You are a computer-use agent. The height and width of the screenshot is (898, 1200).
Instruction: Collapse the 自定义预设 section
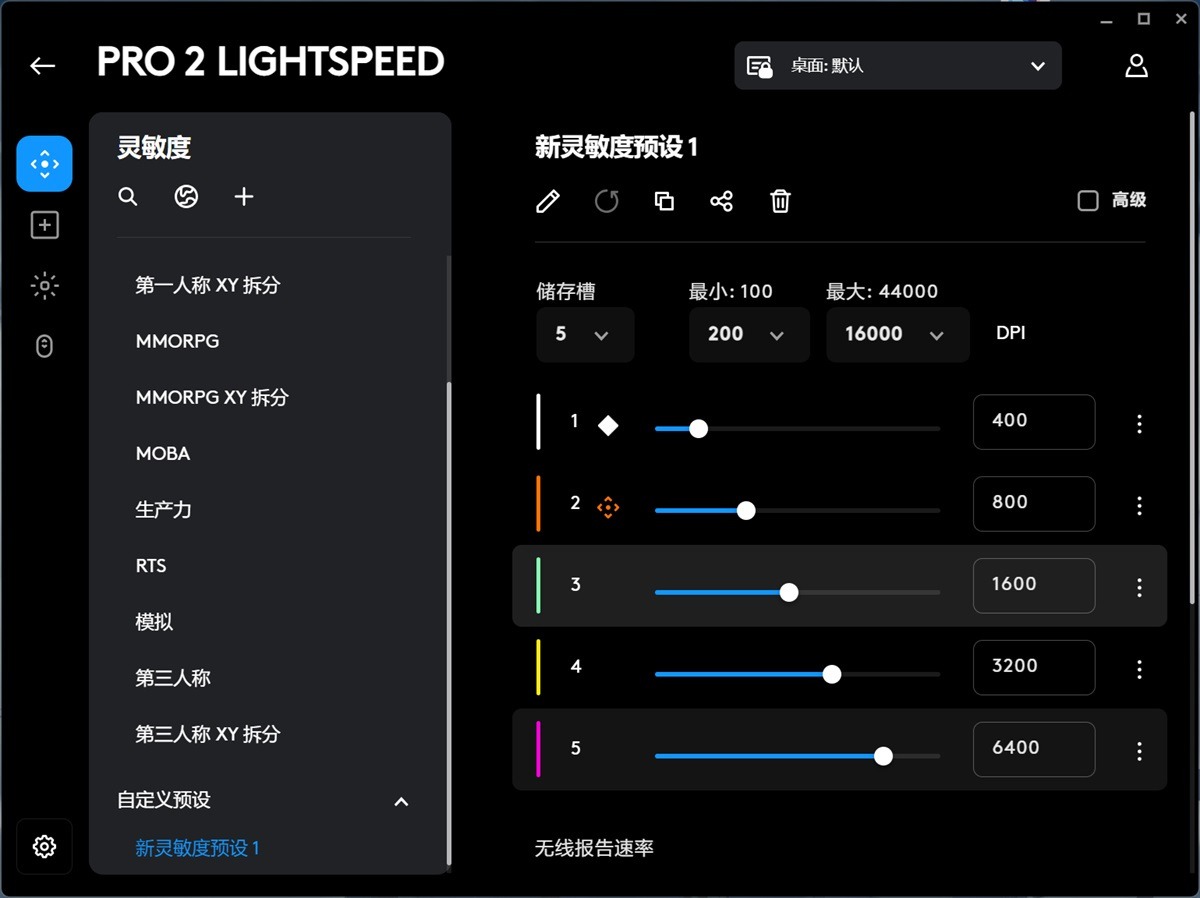(401, 802)
